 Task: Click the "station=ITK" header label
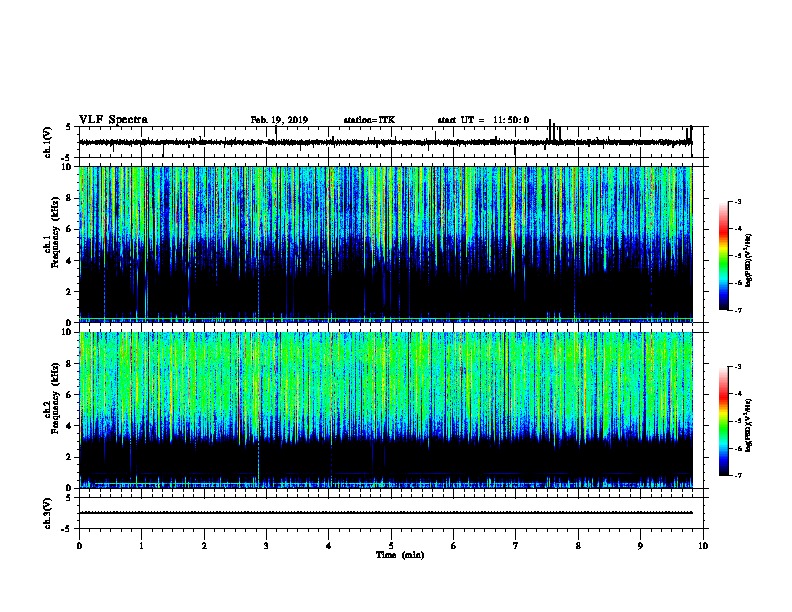tap(369, 120)
